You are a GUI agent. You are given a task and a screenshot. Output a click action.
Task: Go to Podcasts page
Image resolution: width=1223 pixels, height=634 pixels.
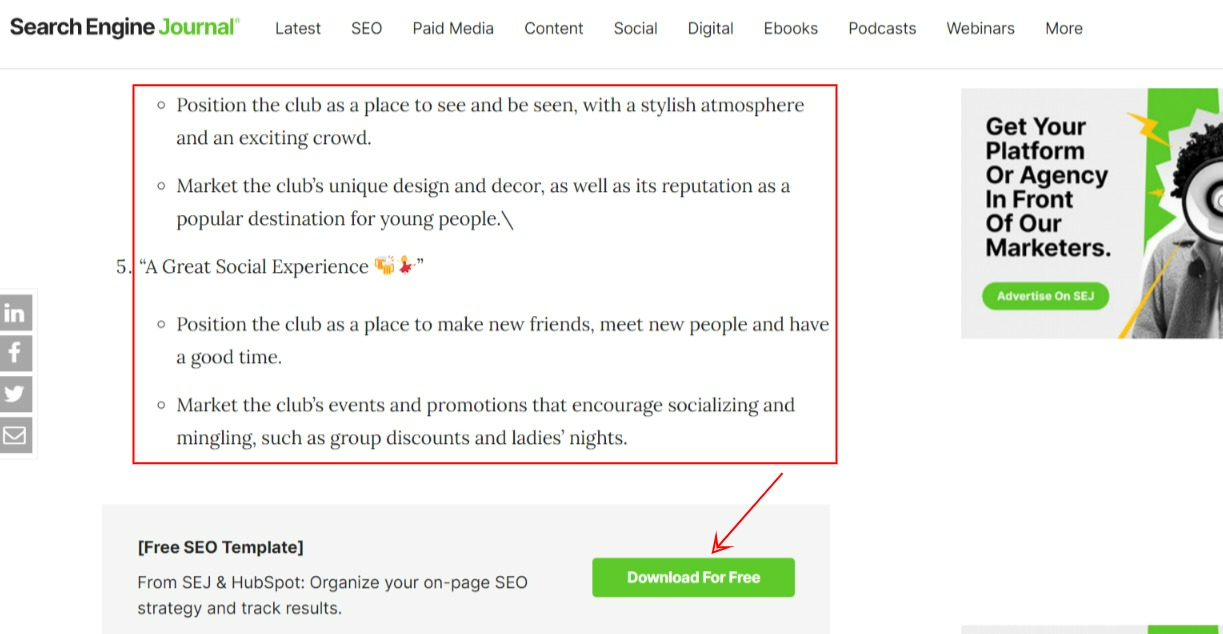click(882, 28)
